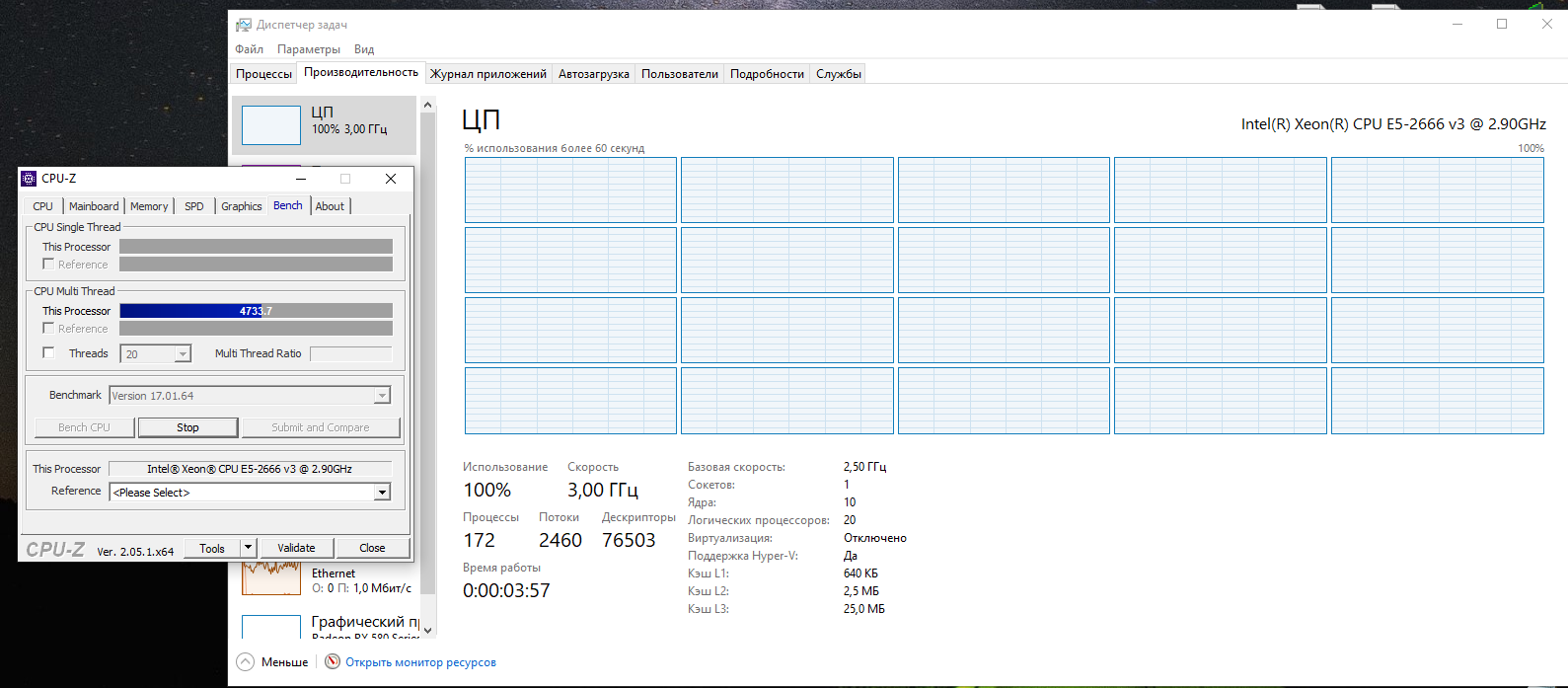This screenshot has height=688, width=1568.
Task: Click the sidebar scrollbar up arrow
Action: pyautogui.click(x=427, y=105)
